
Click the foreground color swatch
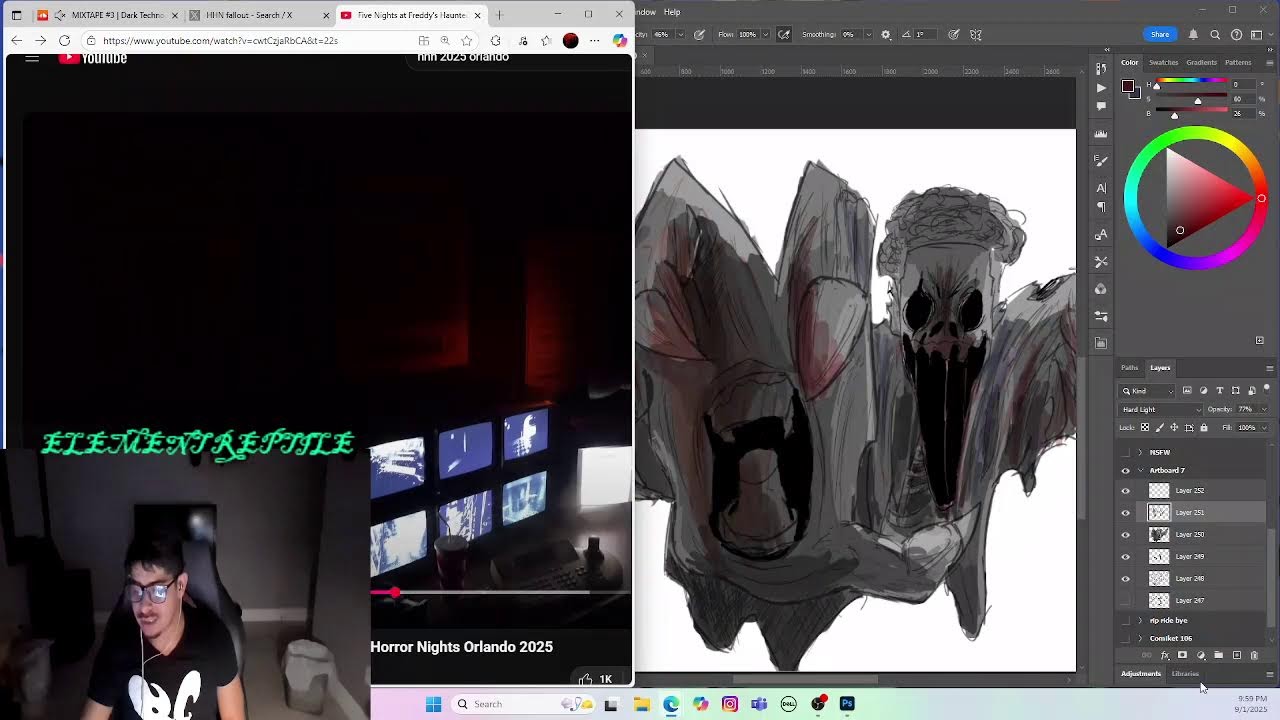[x=1127, y=86]
